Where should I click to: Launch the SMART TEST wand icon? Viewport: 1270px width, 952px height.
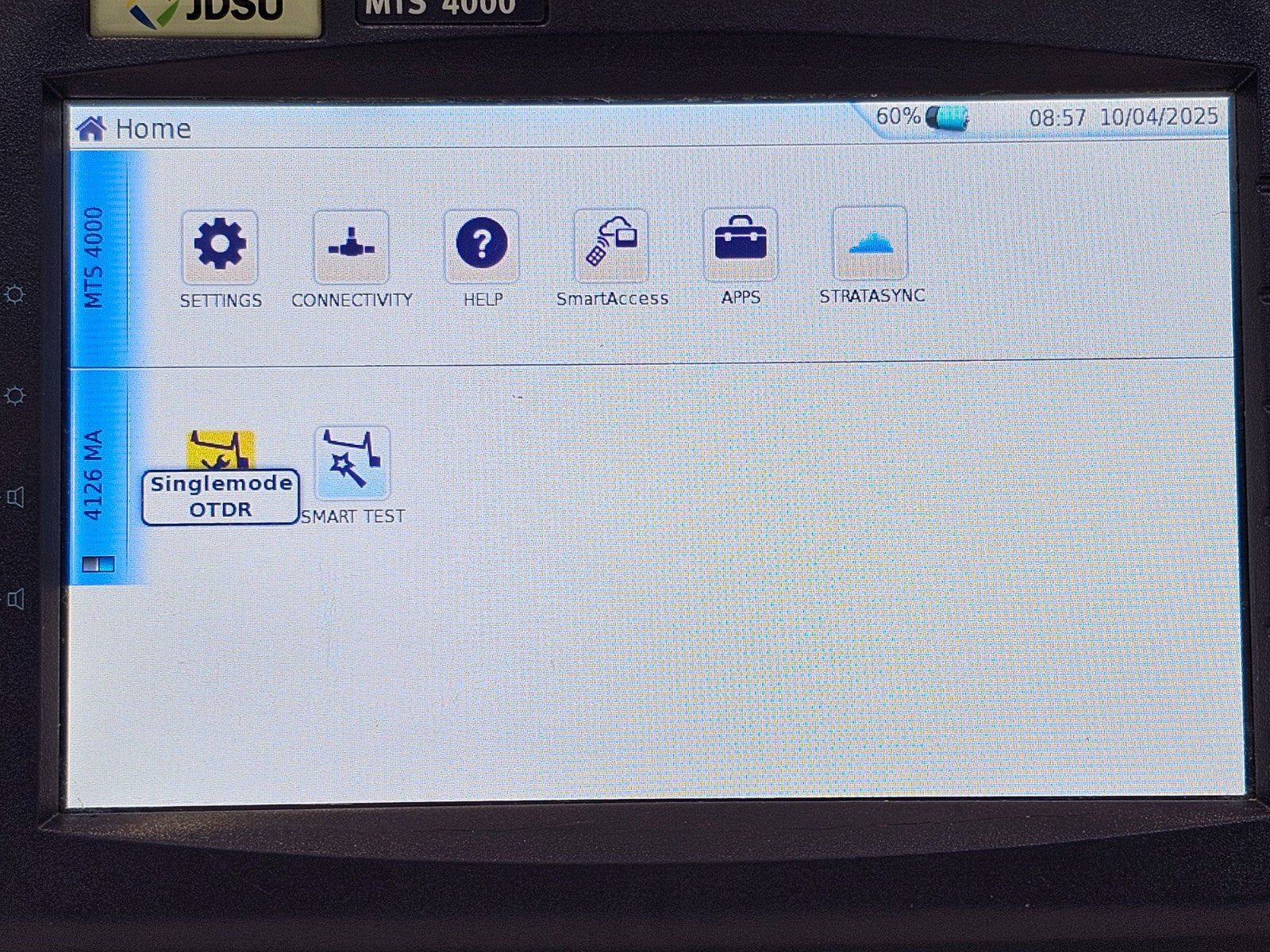point(352,463)
